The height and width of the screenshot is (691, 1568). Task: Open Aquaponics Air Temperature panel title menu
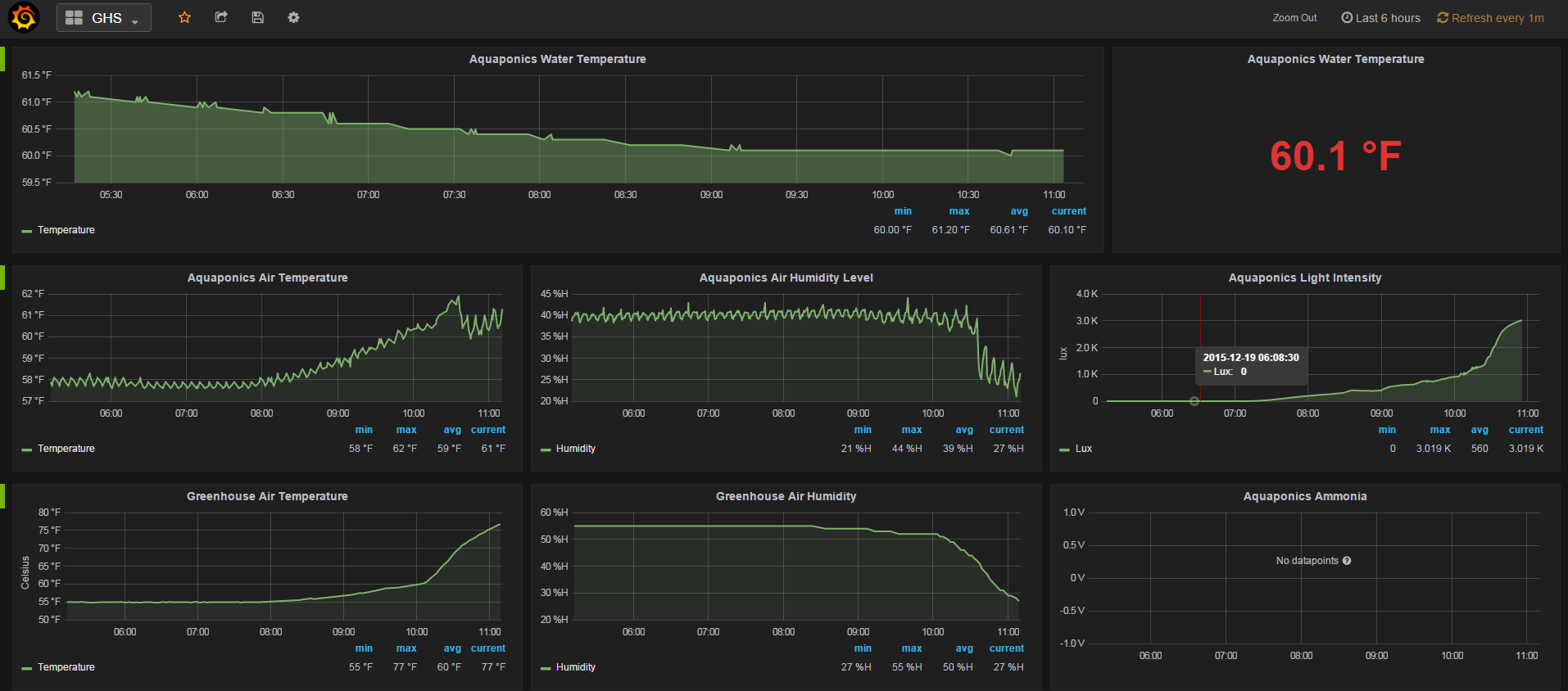(267, 278)
